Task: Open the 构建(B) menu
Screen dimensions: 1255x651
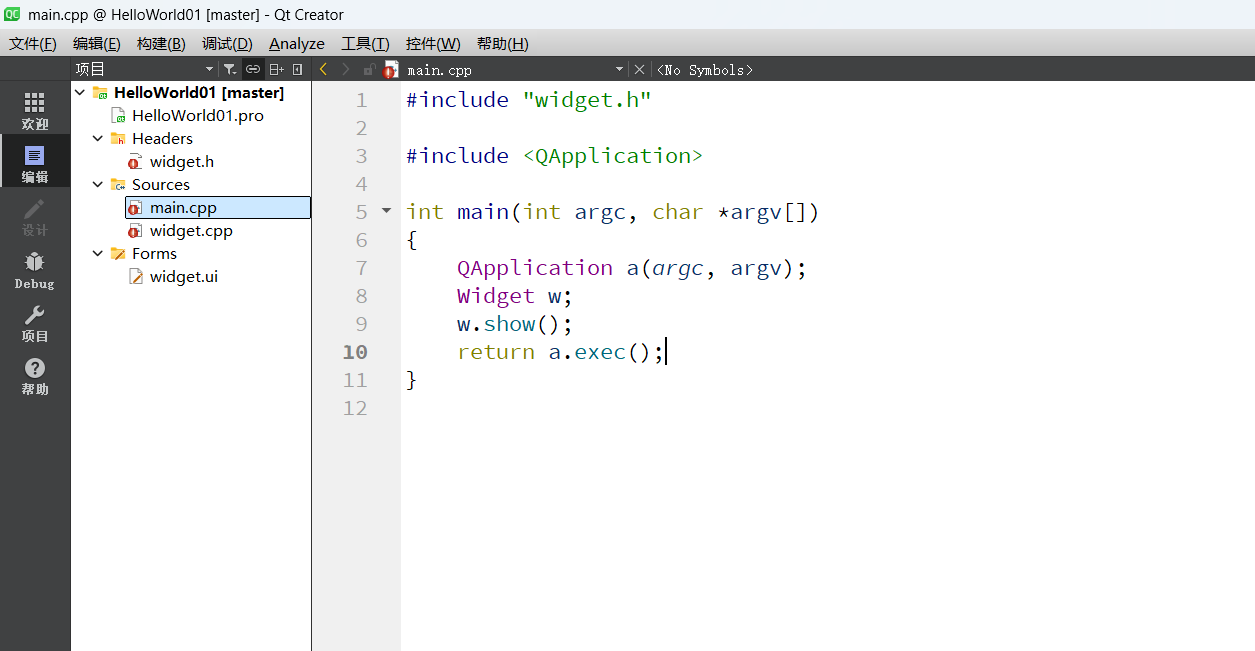Action: click(161, 43)
